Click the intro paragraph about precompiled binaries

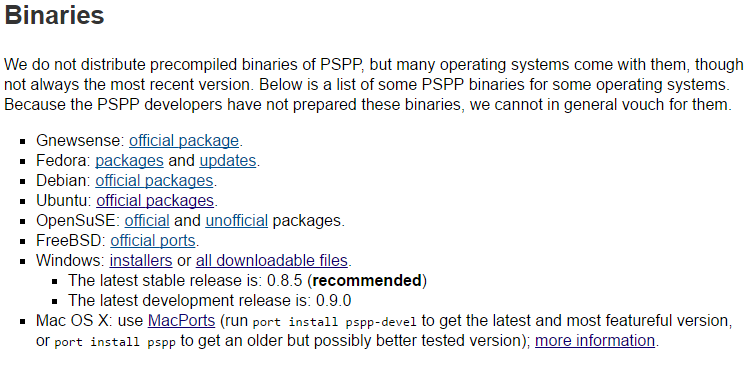pos(374,84)
